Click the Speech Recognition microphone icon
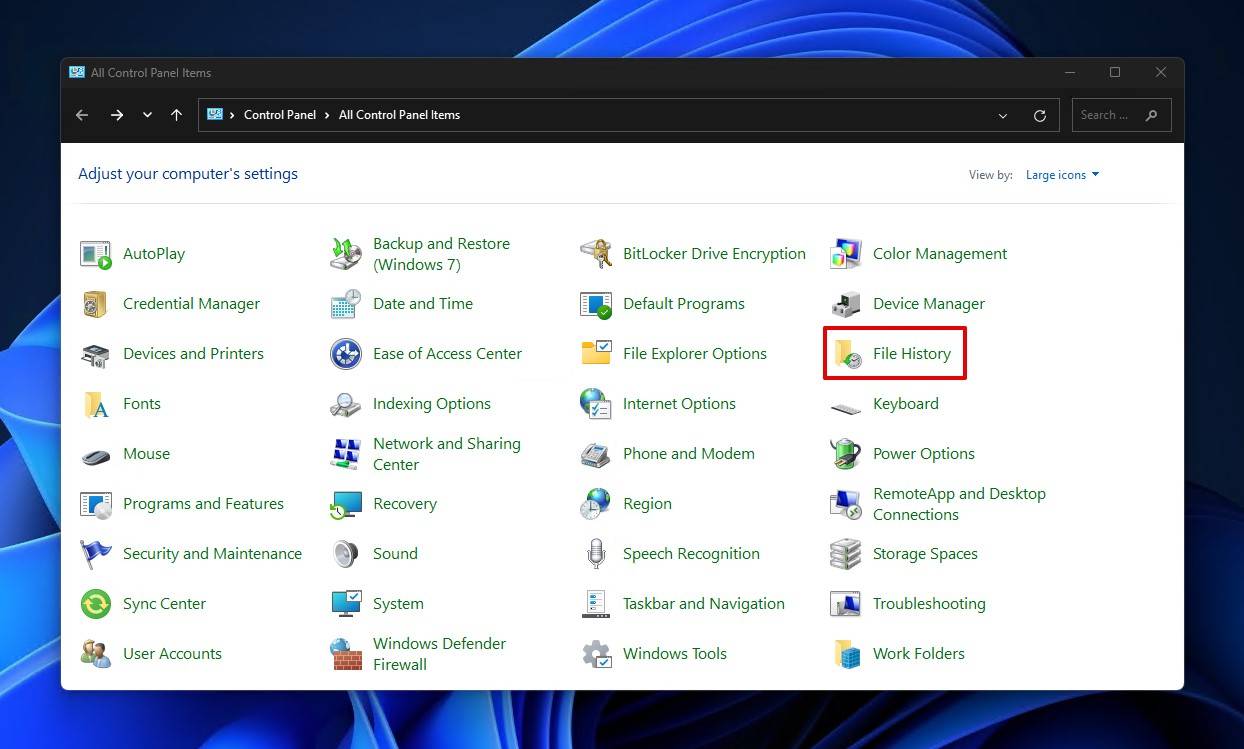Viewport: 1244px width, 749px height. tap(596, 554)
